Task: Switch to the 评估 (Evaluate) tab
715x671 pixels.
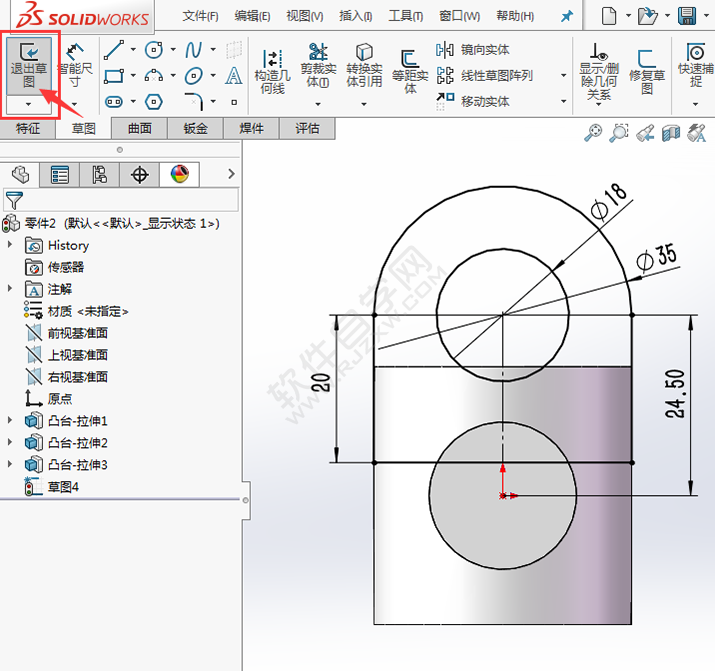Action: click(307, 129)
